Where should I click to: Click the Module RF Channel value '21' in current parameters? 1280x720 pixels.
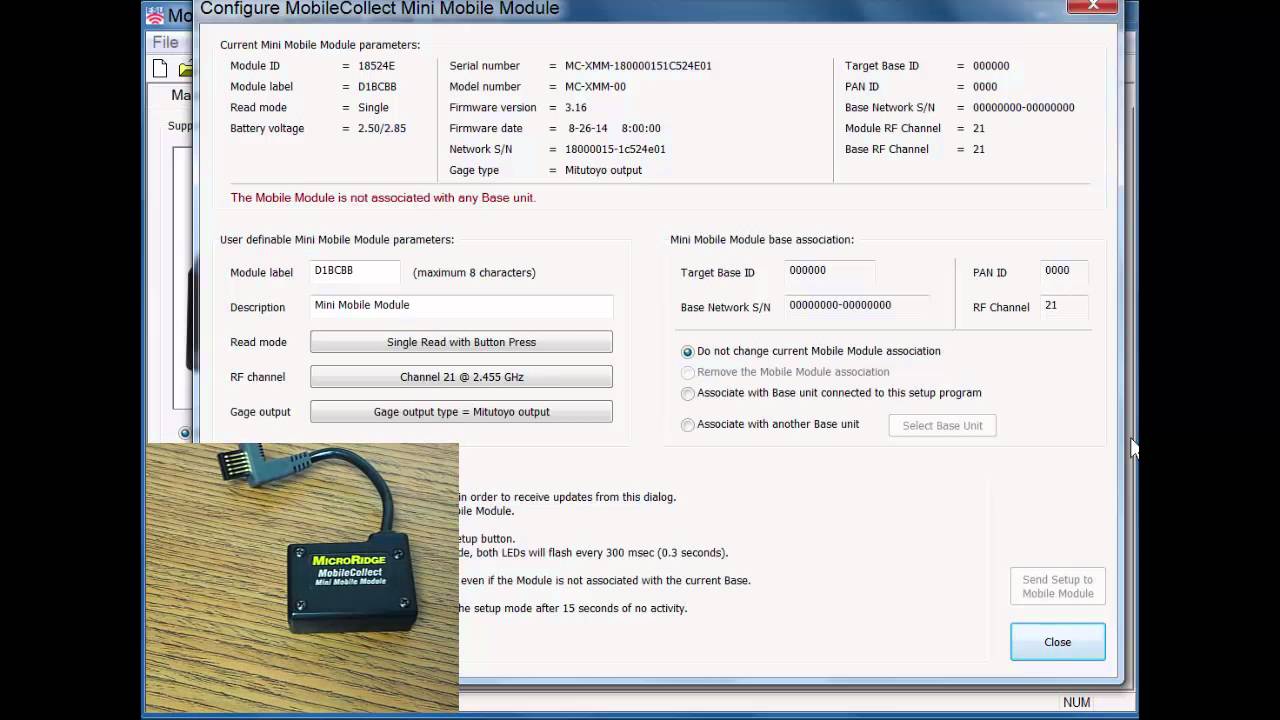click(x=978, y=128)
